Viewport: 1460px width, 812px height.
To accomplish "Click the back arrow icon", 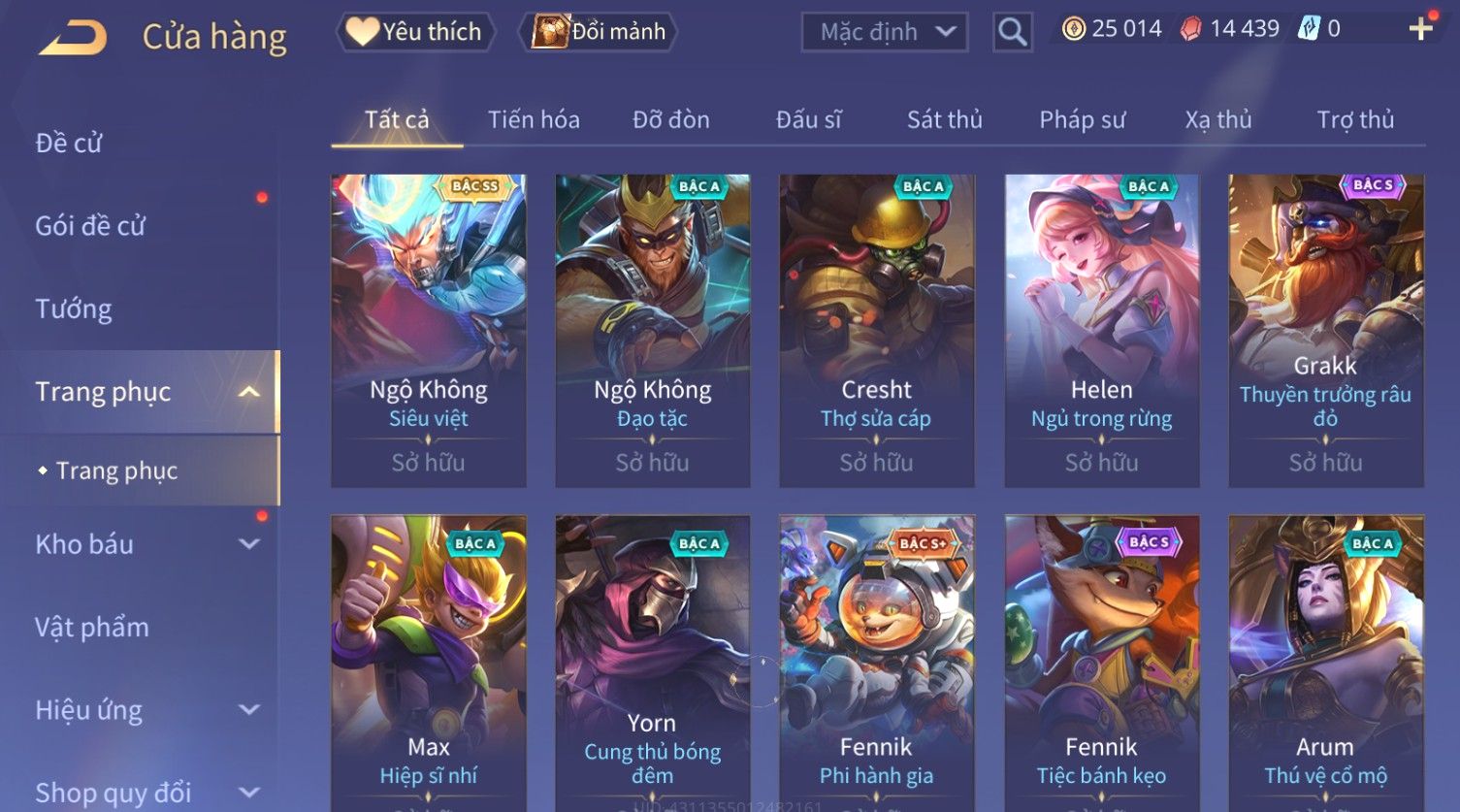I will click(x=74, y=37).
